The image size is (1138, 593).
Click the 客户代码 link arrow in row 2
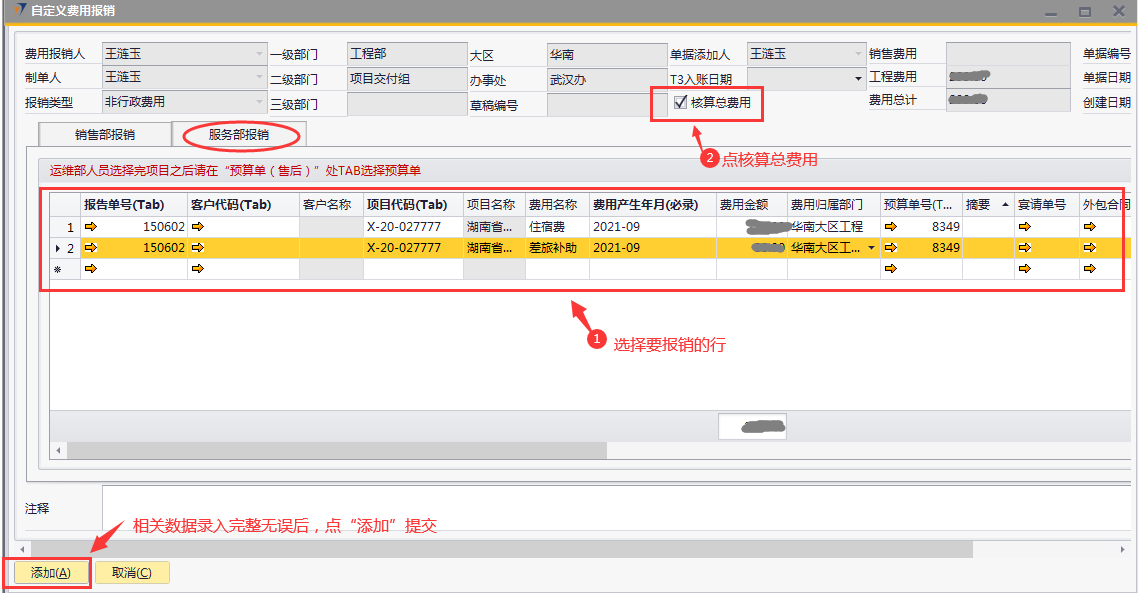(x=197, y=248)
